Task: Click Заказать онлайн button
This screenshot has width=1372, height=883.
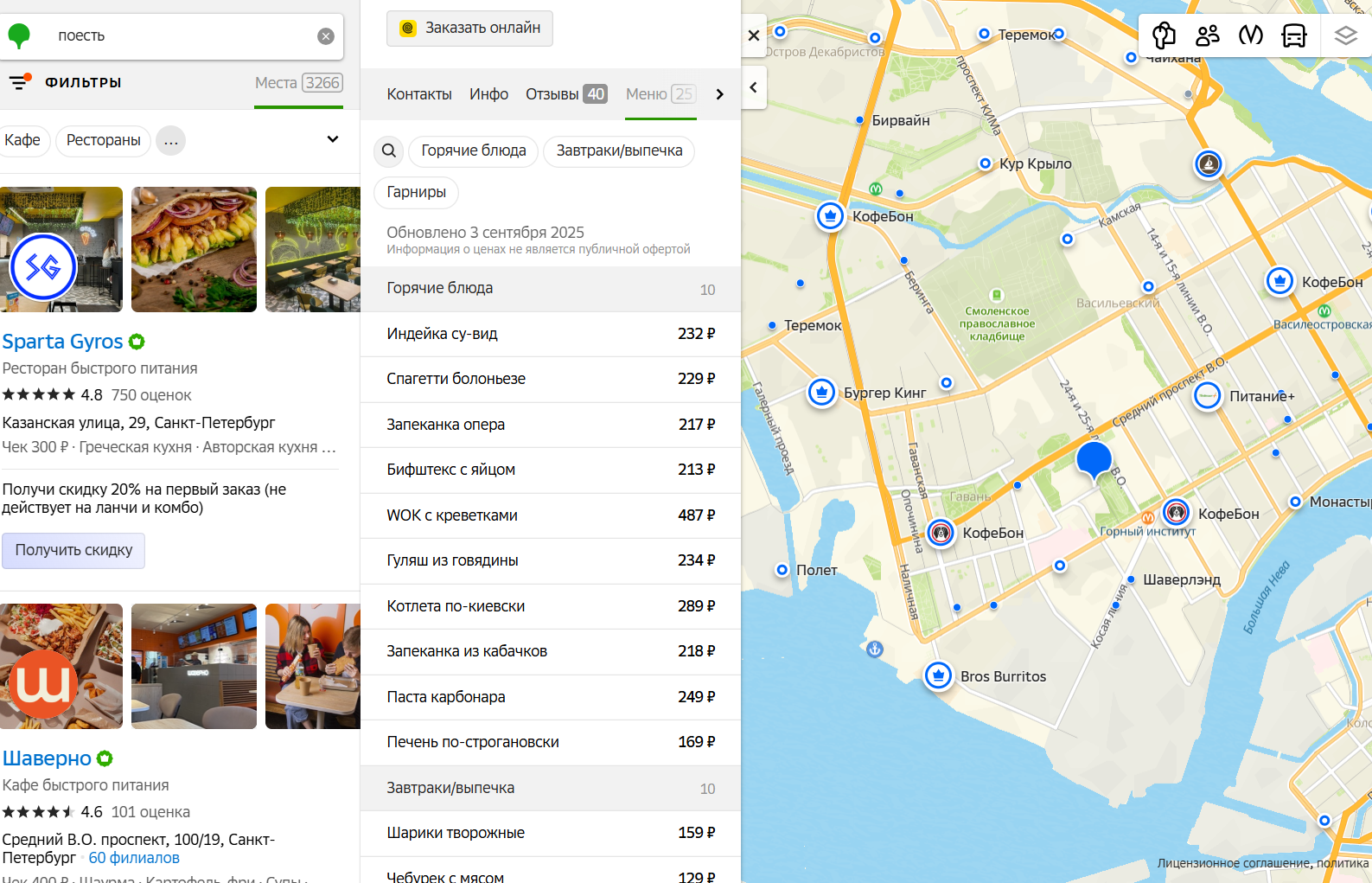Action: [x=469, y=28]
